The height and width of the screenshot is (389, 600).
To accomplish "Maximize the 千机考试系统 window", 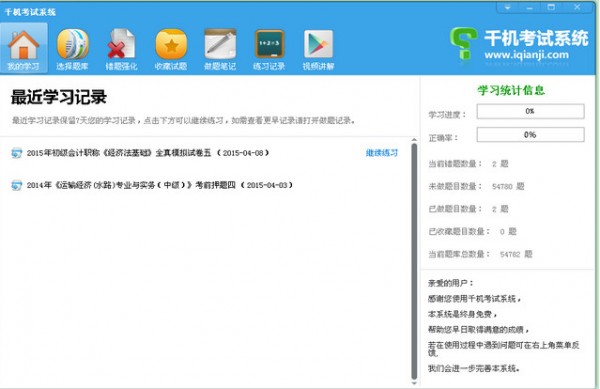I will click(551, 8).
